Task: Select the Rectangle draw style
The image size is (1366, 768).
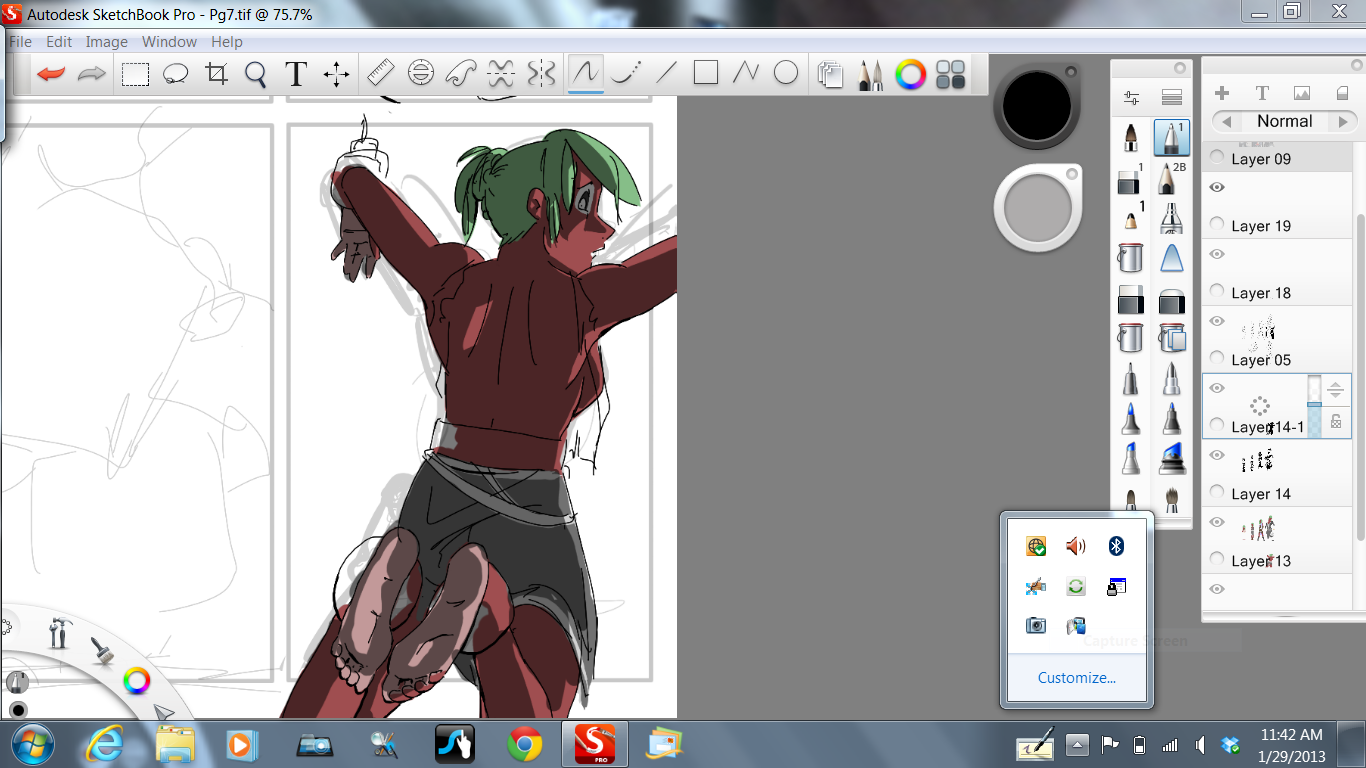Action: pos(706,73)
